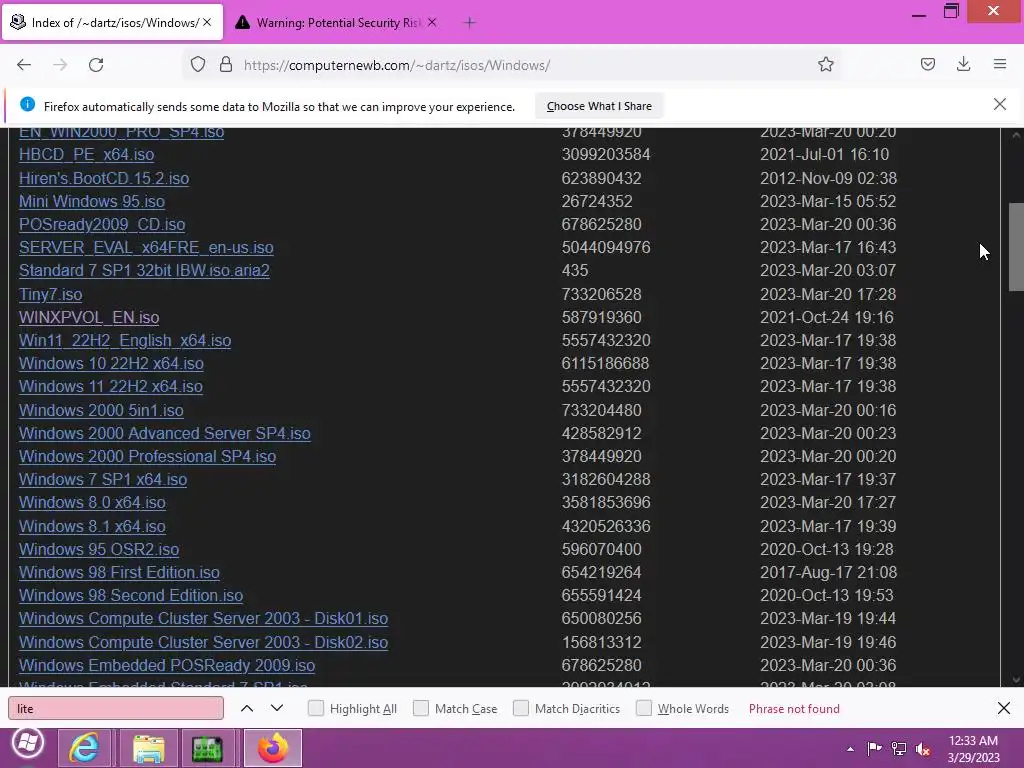Close the Index of ~dartz tab
The image size is (1024, 768).
click(x=207, y=22)
